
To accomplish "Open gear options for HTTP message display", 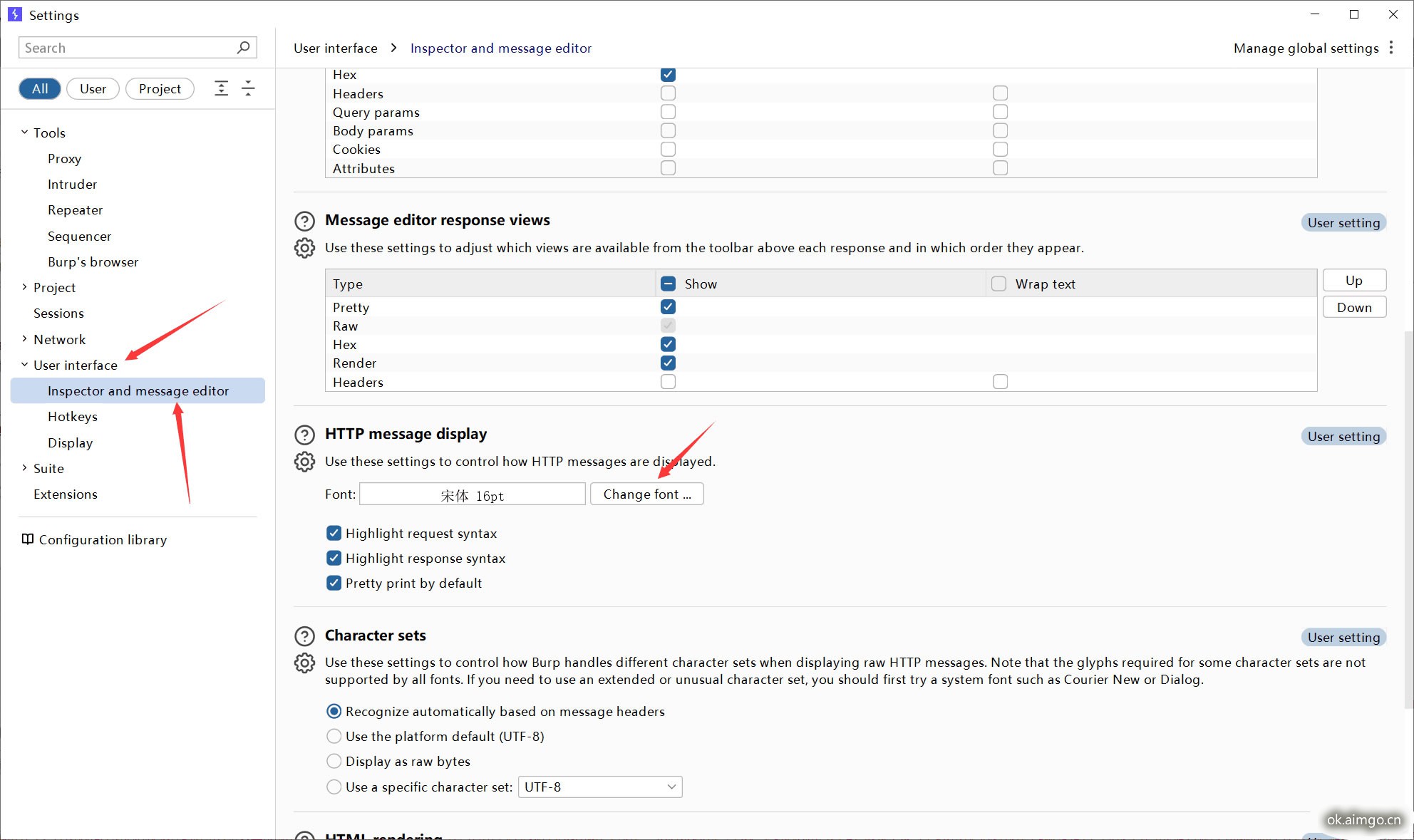I will [x=304, y=462].
